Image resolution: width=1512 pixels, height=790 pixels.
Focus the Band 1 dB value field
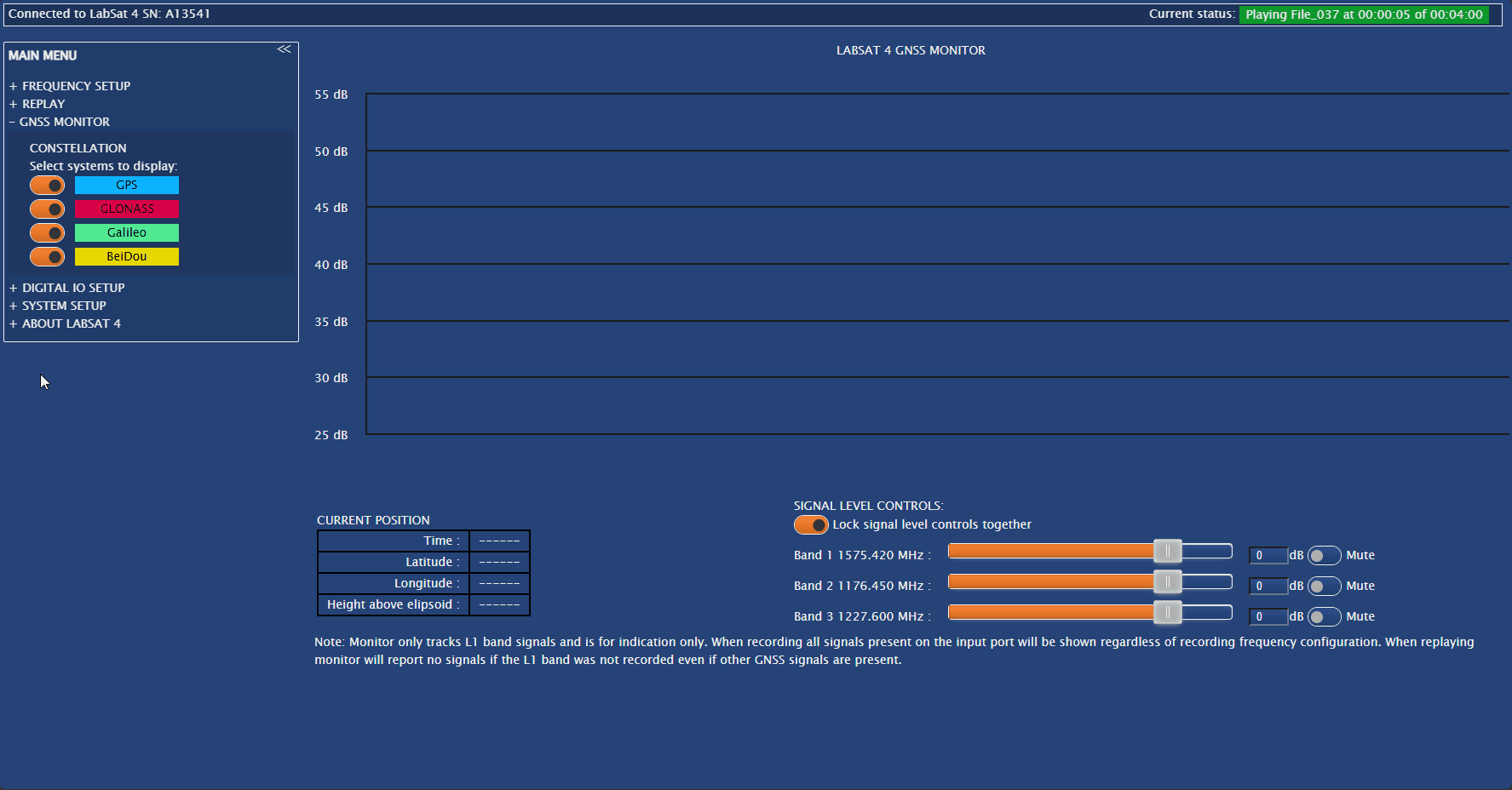coord(1268,555)
